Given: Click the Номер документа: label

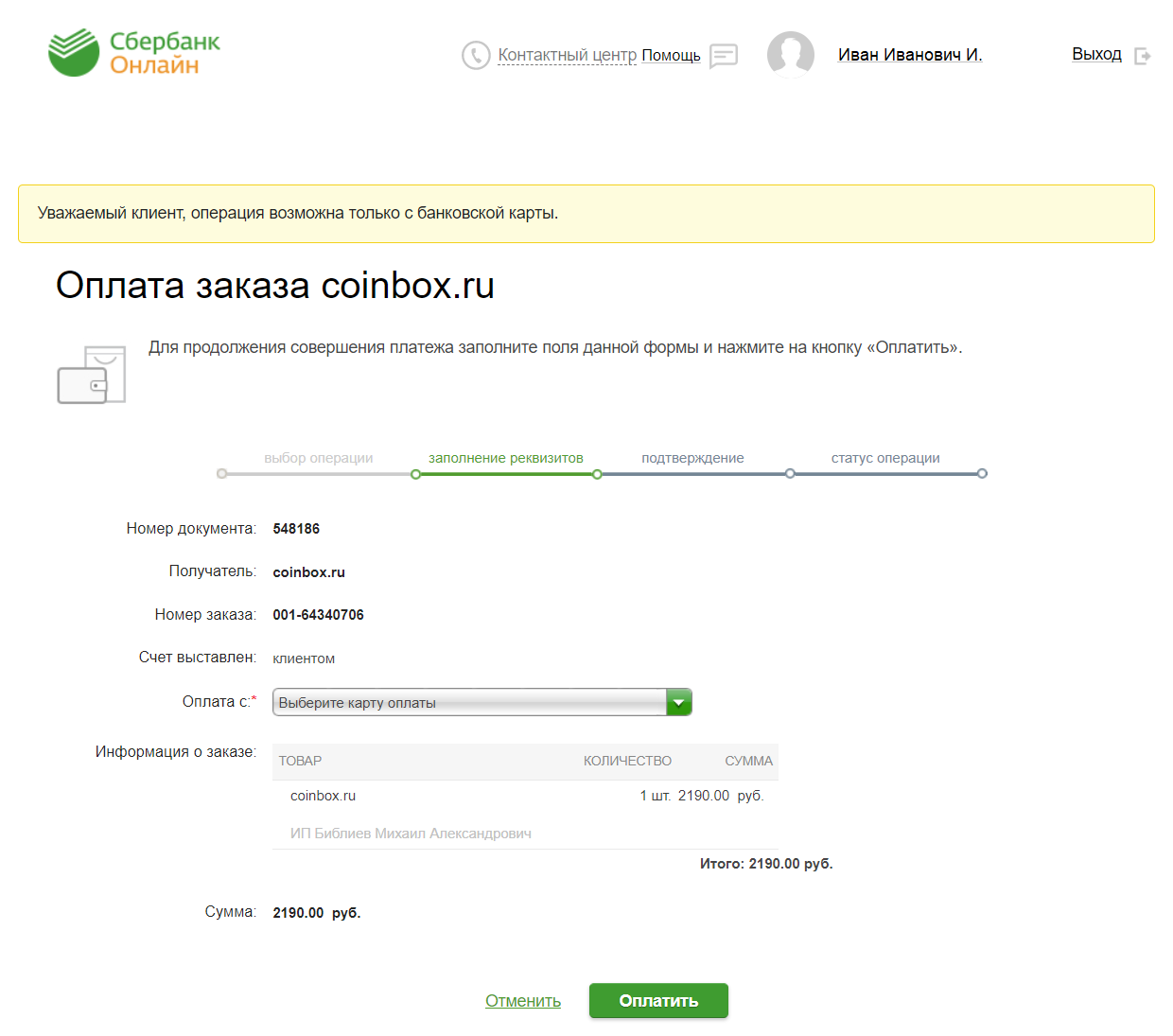Looking at the screenshot, I should coord(191,528).
